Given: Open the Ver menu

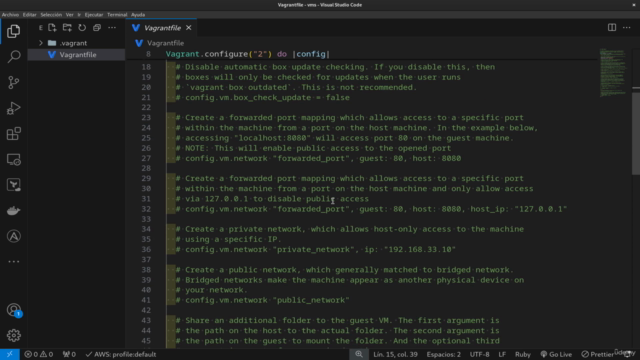Looking at the screenshot, I should [x=69, y=14].
